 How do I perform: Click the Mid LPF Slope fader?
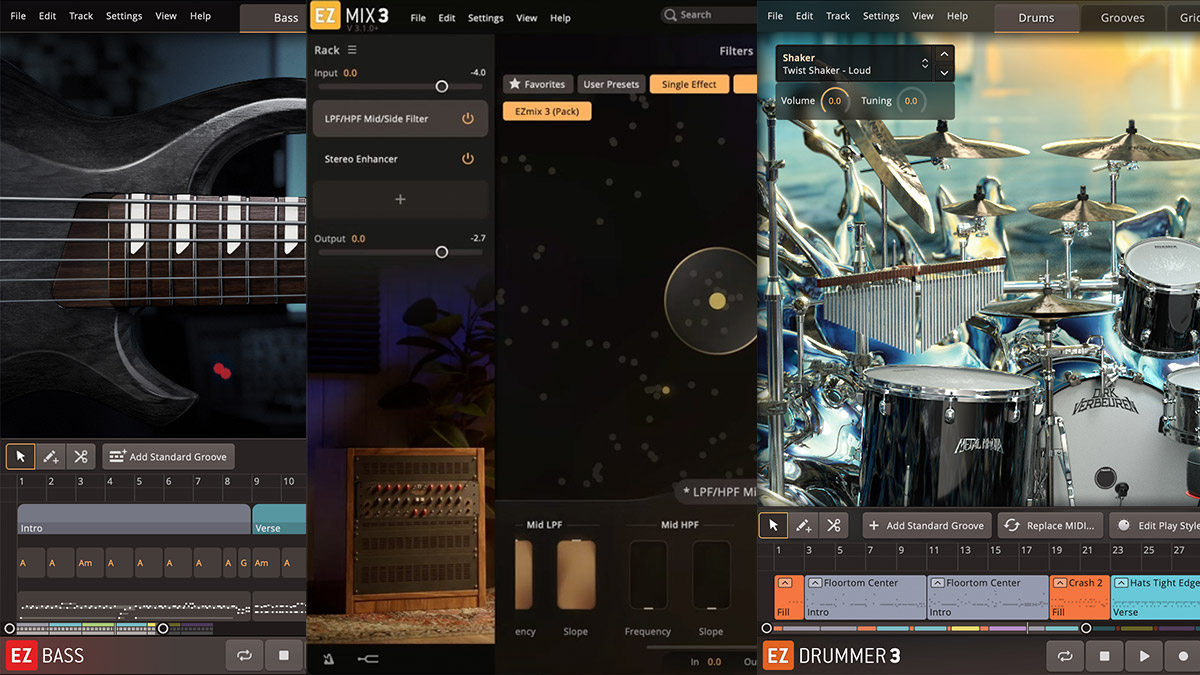click(576, 575)
